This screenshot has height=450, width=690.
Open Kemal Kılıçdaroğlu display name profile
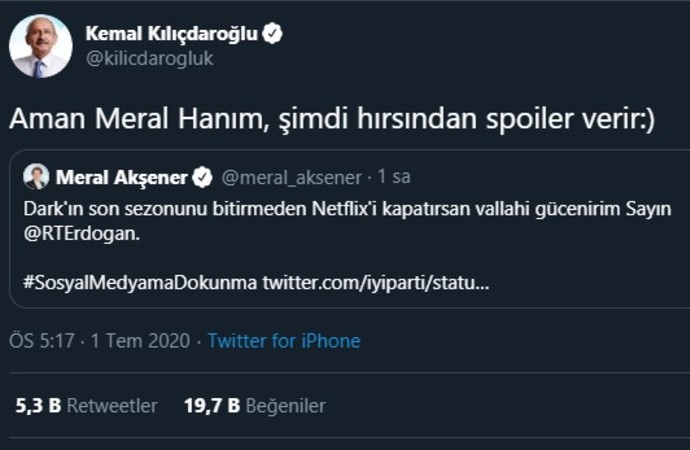(x=171, y=33)
